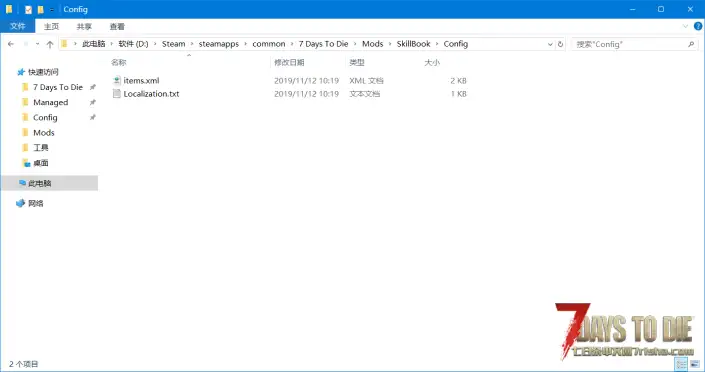Viewport: 705px width, 372px height.
Task: Click the XML 文档 type cell
Action: pyautogui.click(x=366, y=81)
